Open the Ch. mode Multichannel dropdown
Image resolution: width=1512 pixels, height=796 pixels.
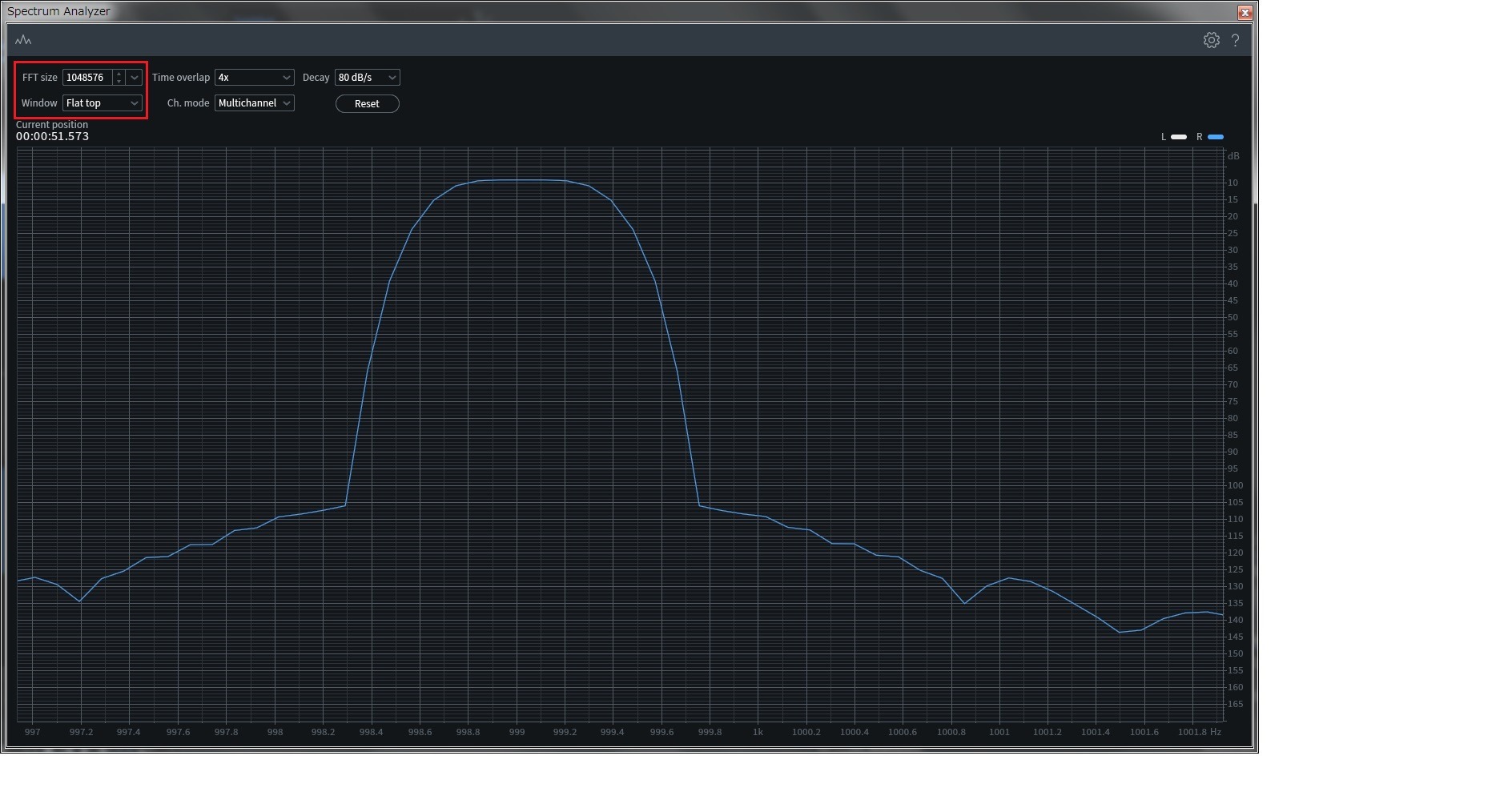(x=254, y=103)
